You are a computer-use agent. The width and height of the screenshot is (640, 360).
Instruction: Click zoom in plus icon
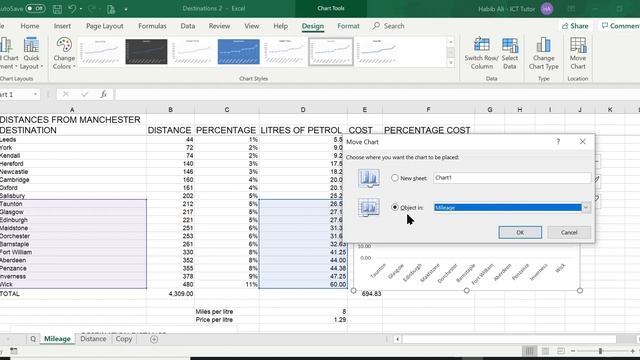632,351
